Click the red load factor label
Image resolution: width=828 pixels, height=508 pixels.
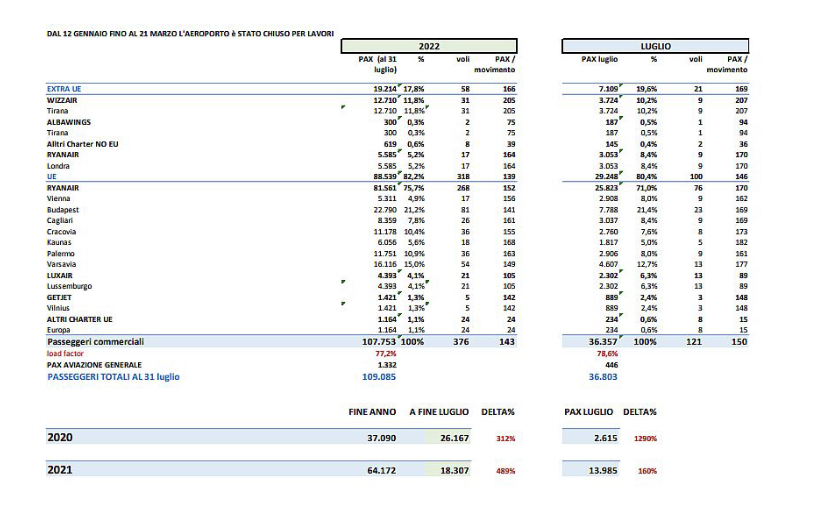point(65,354)
